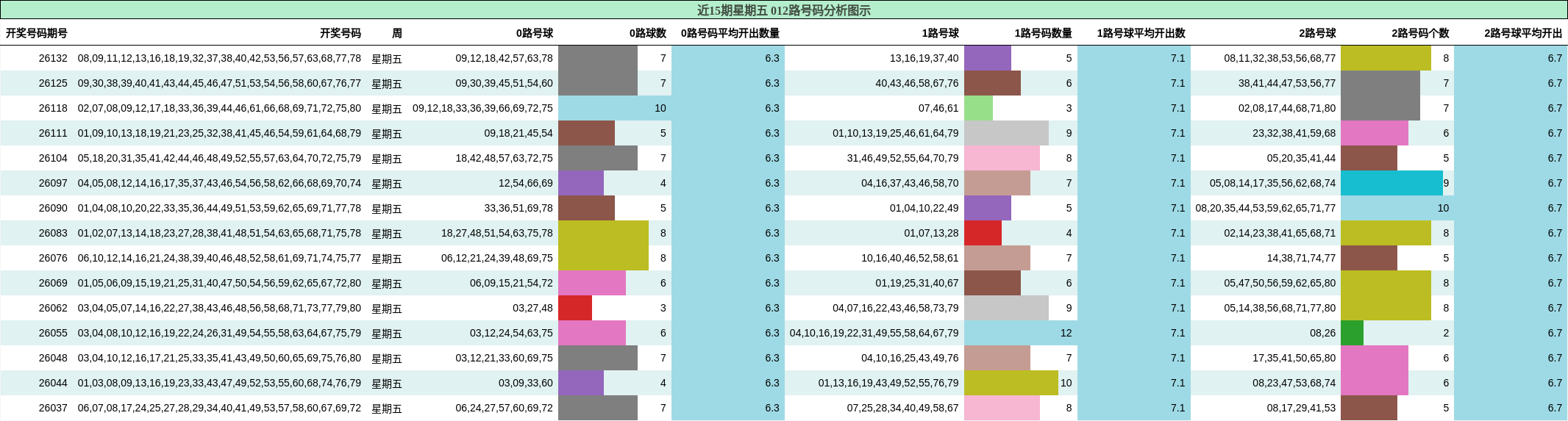This screenshot has width=1568, height=421.
Task: Click the purple 1路号码数量 bar in row 26132
Action: tap(988, 58)
